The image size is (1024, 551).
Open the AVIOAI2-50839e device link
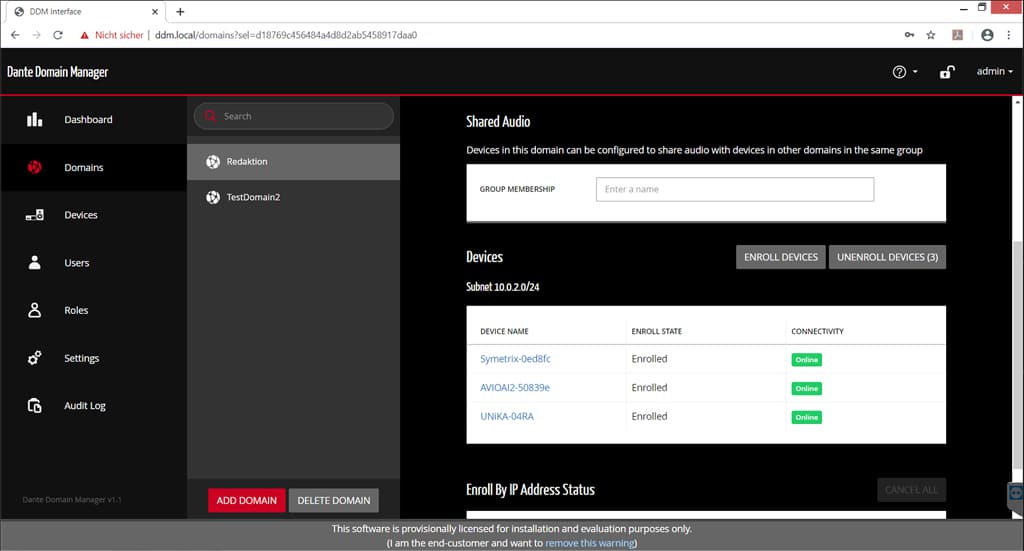pos(515,388)
